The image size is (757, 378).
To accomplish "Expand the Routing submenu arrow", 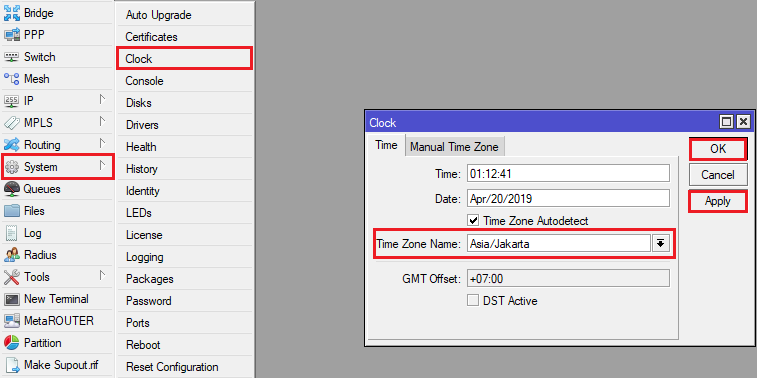I will point(102,143).
